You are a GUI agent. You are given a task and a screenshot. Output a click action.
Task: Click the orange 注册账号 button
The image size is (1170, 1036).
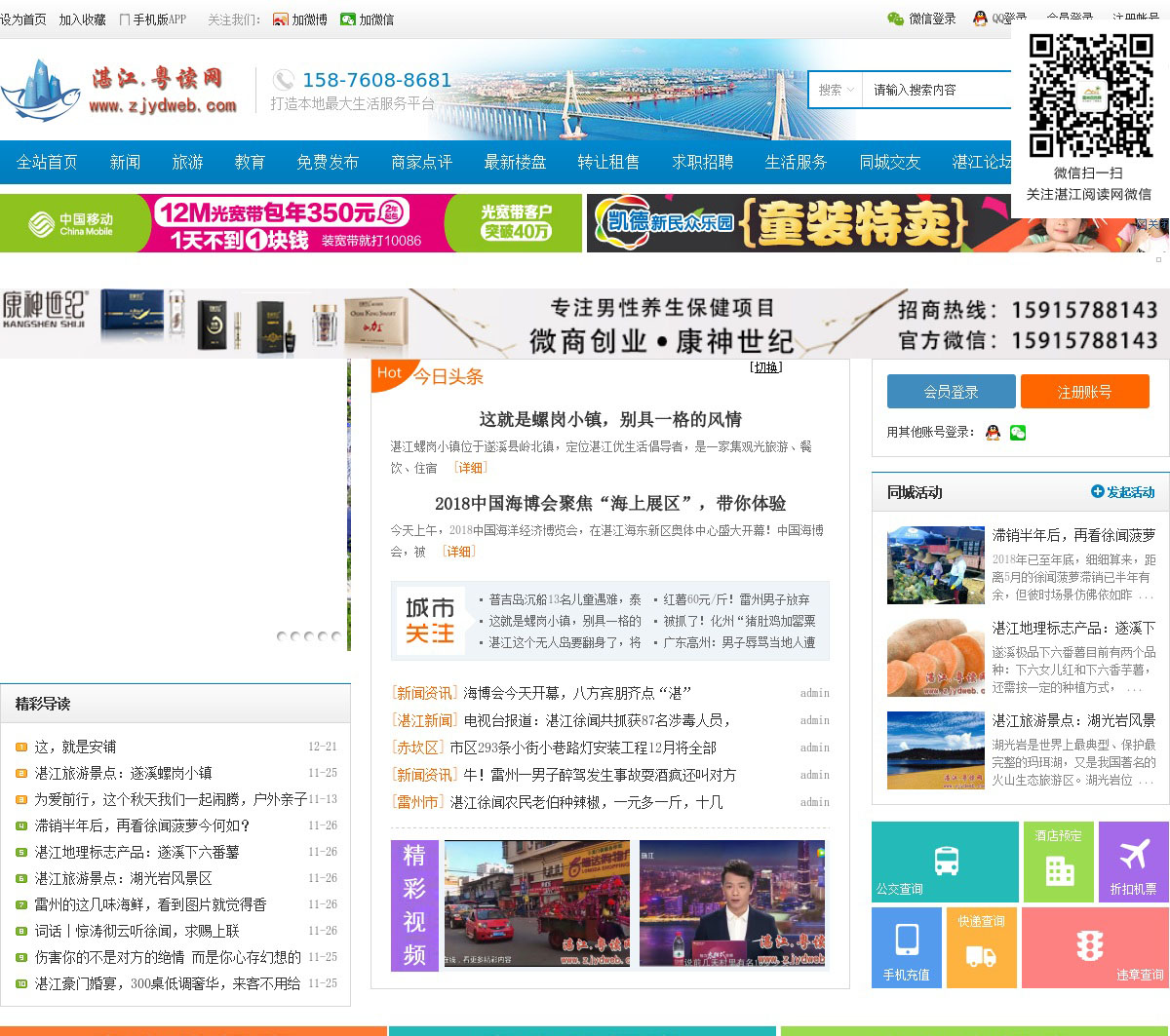pos(1084,392)
